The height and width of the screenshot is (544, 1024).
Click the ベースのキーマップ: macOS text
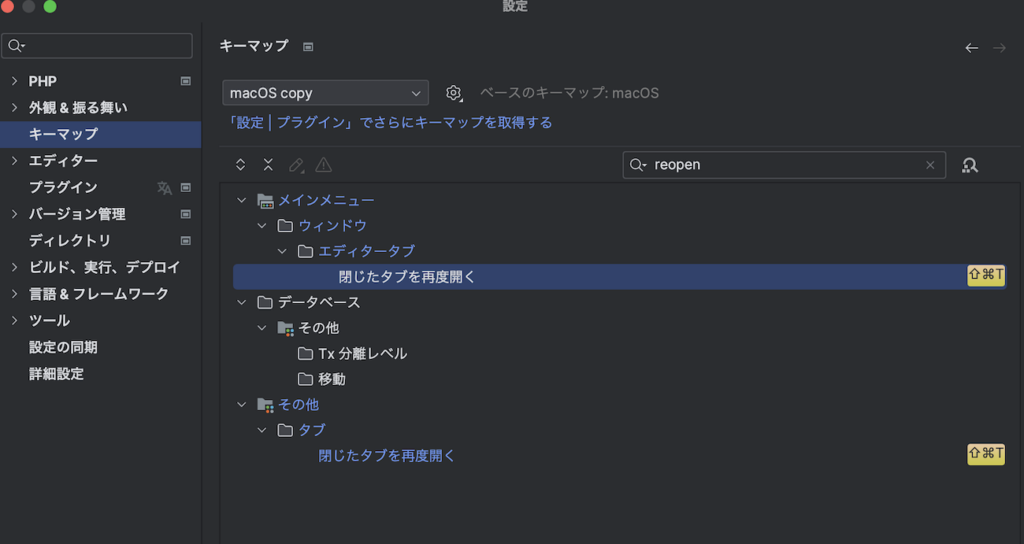pyautogui.click(x=569, y=93)
